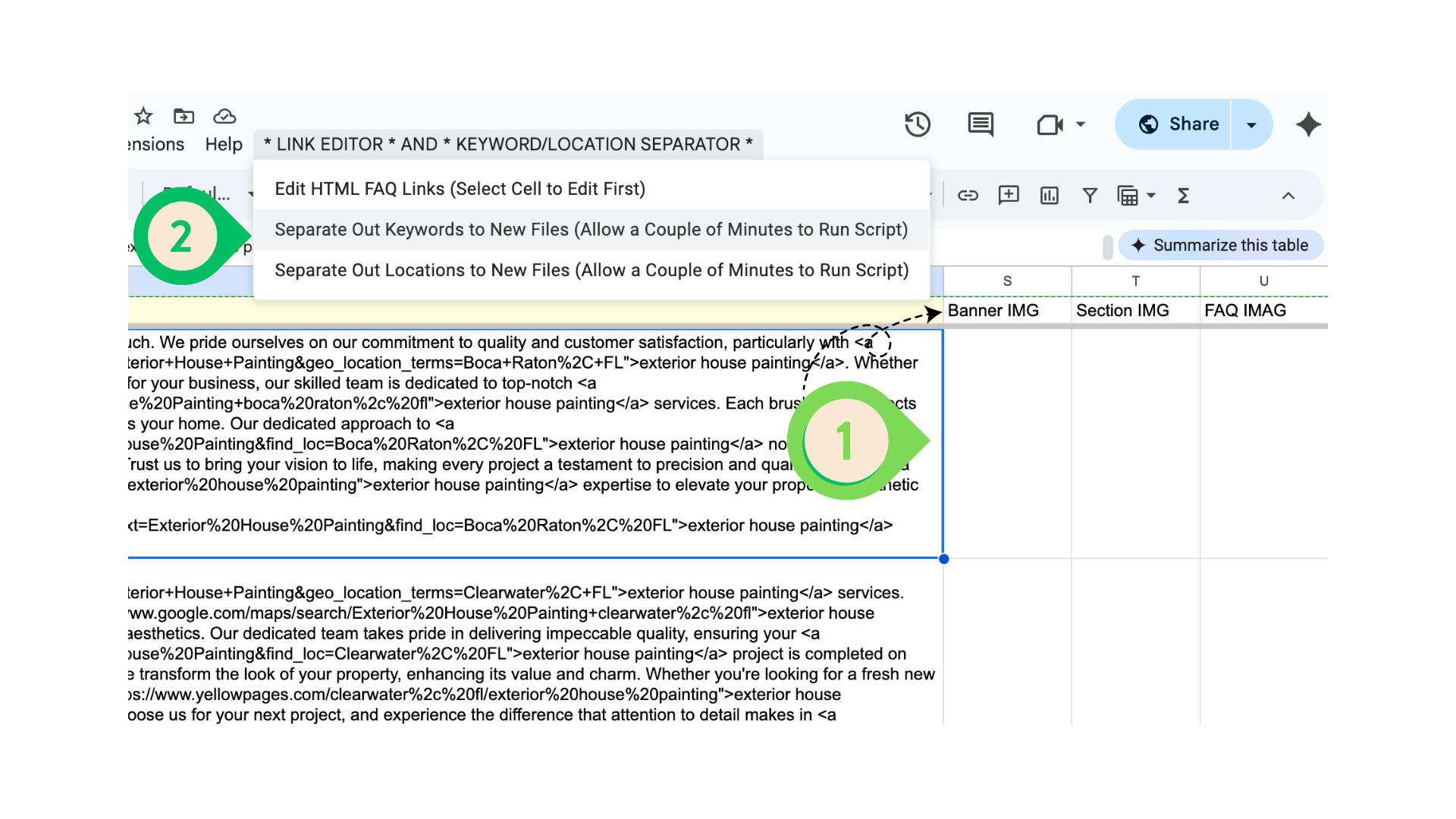The image size is (1456, 819).
Task: Click the Share button
Action: click(x=1179, y=124)
